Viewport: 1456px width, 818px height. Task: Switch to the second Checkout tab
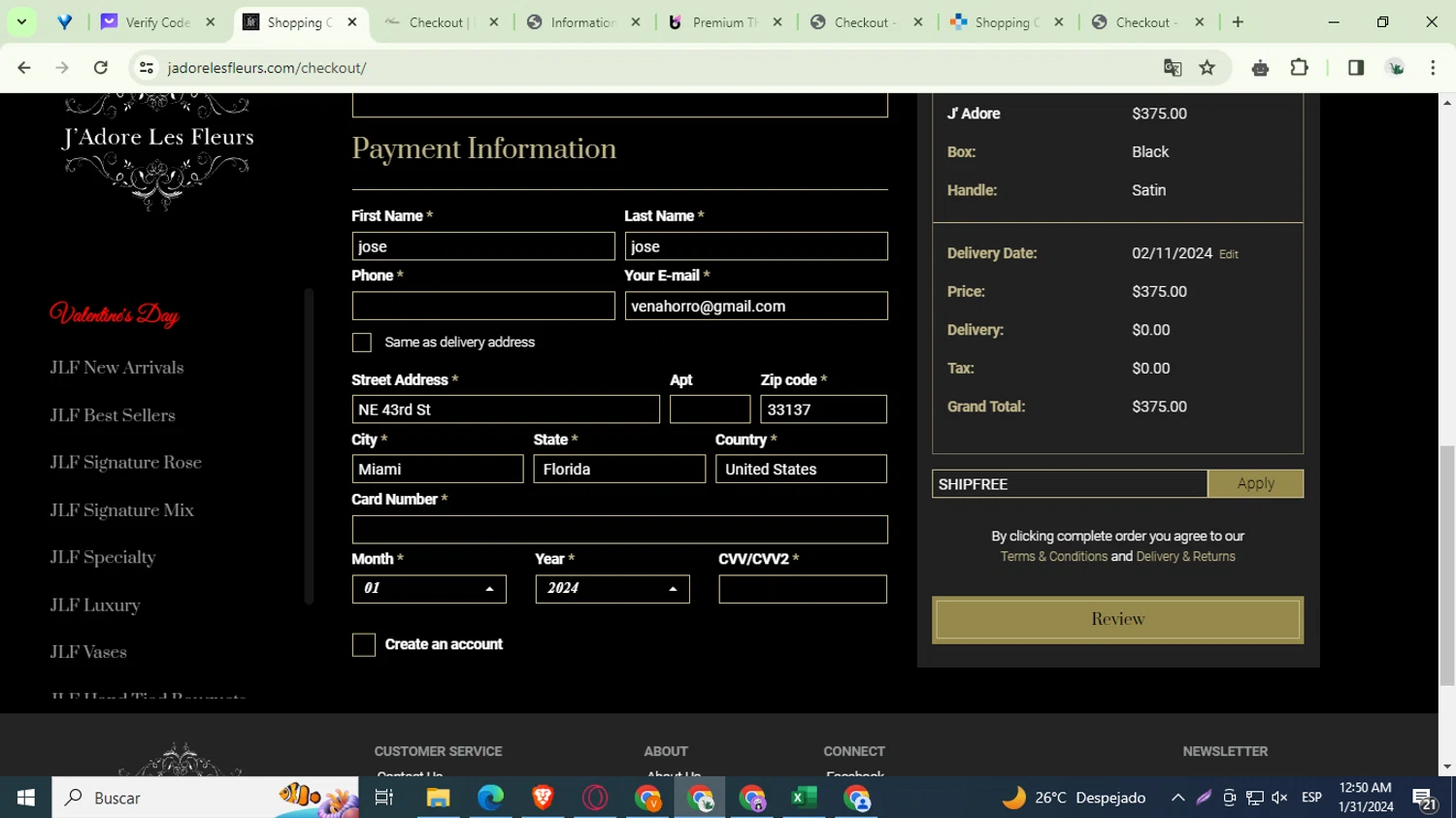coord(866,22)
